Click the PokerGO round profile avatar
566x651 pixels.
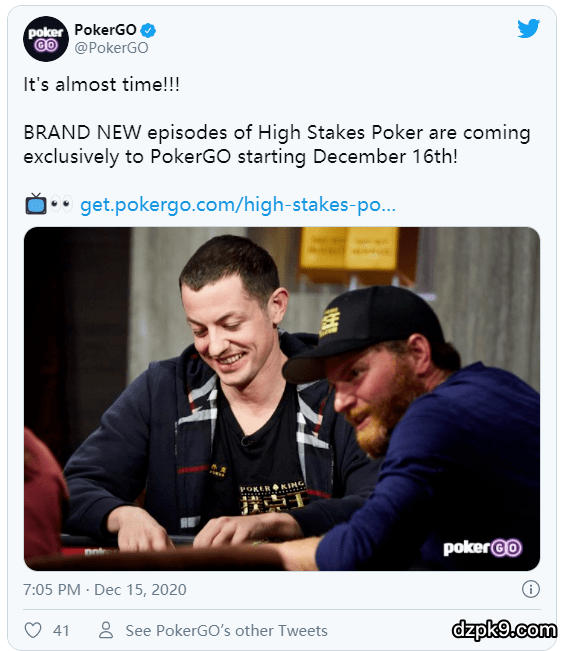click(46, 39)
